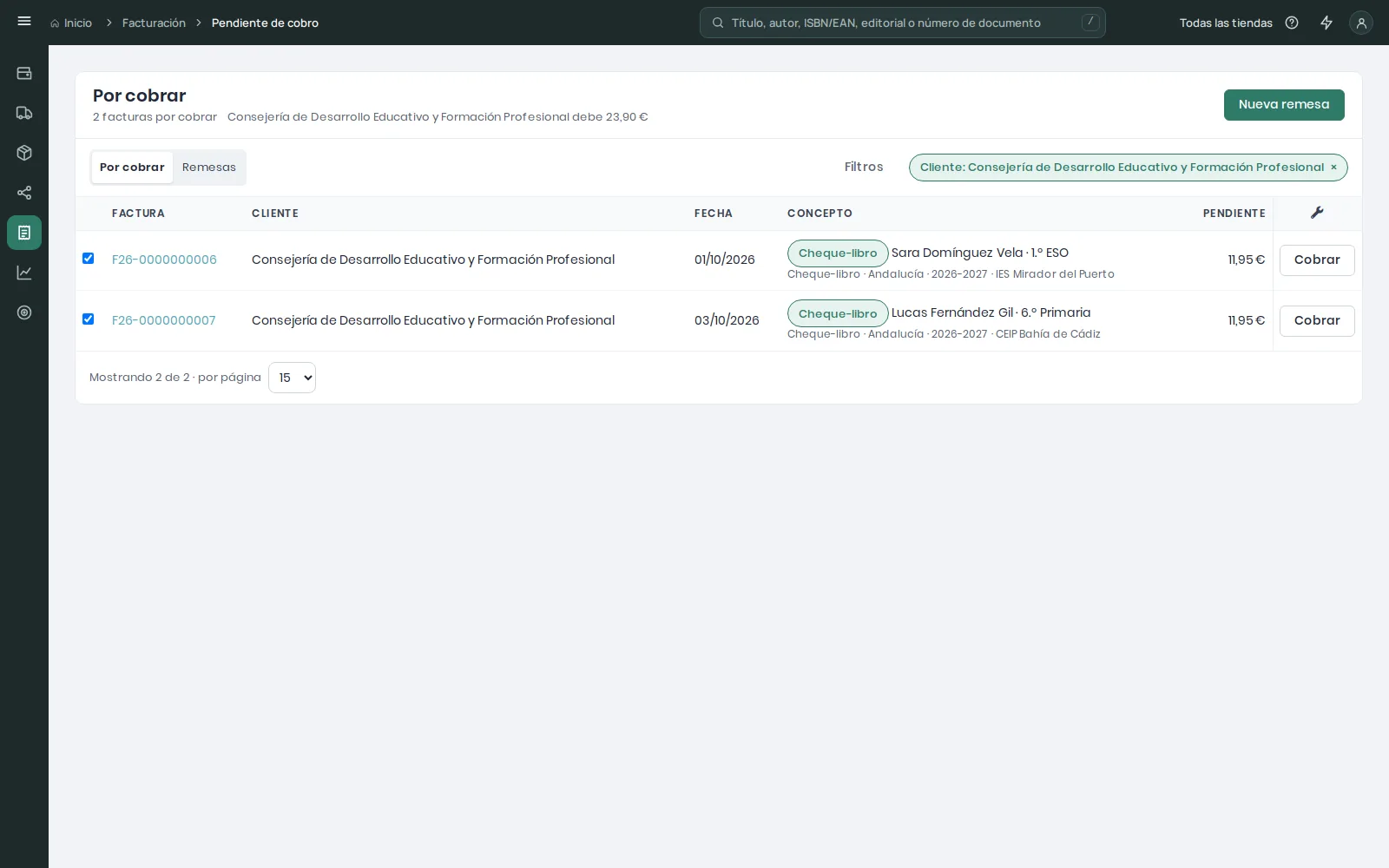Image resolution: width=1389 pixels, height=868 pixels.
Task: Open the help question mark icon
Action: (x=1292, y=23)
